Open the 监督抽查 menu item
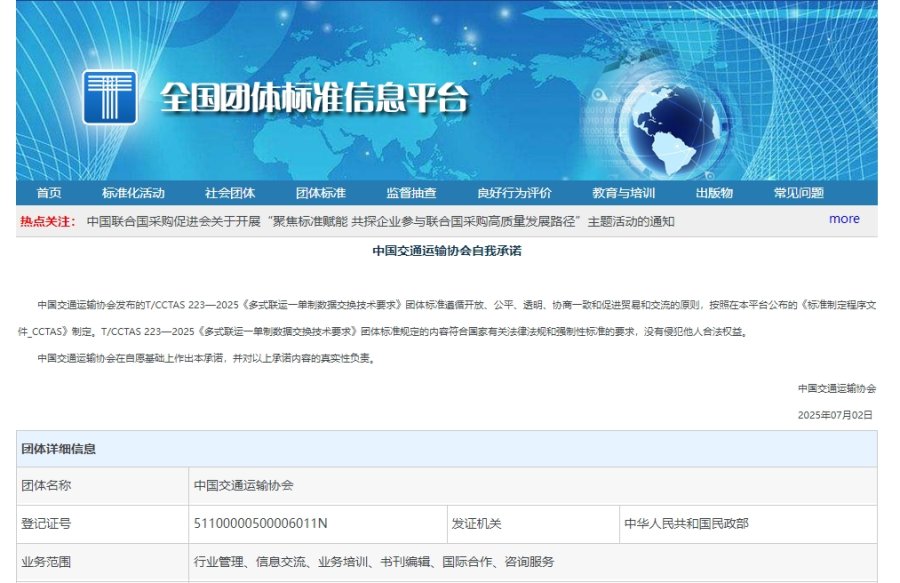 [x=412, y=193]
